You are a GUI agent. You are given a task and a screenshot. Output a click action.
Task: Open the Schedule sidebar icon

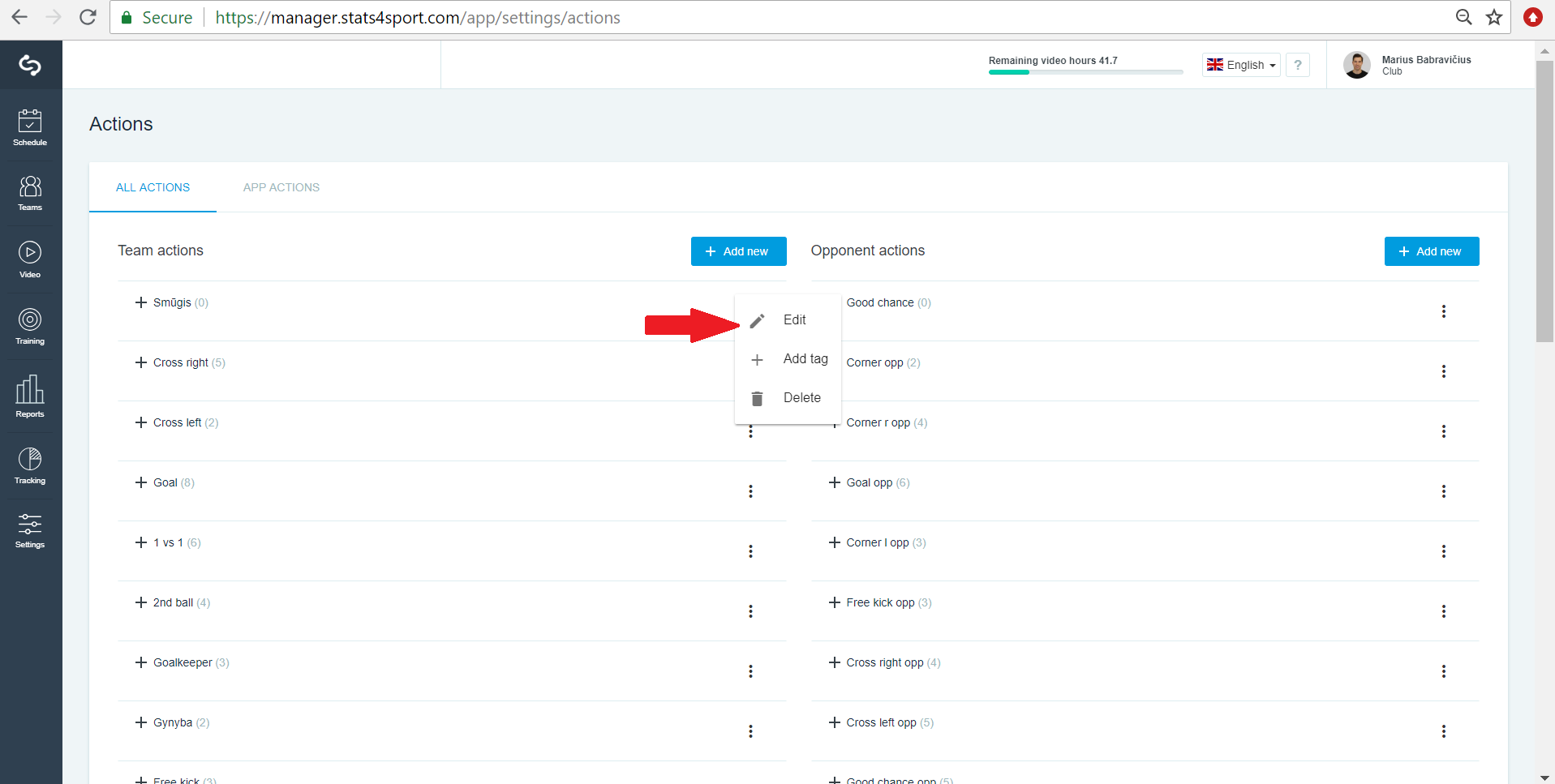pos(30,127)
